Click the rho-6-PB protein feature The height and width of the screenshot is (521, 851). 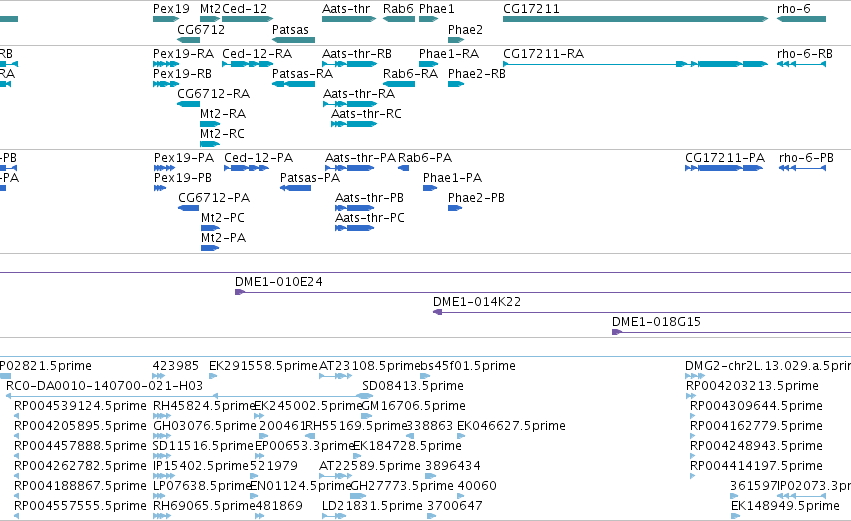pos(802,168)
